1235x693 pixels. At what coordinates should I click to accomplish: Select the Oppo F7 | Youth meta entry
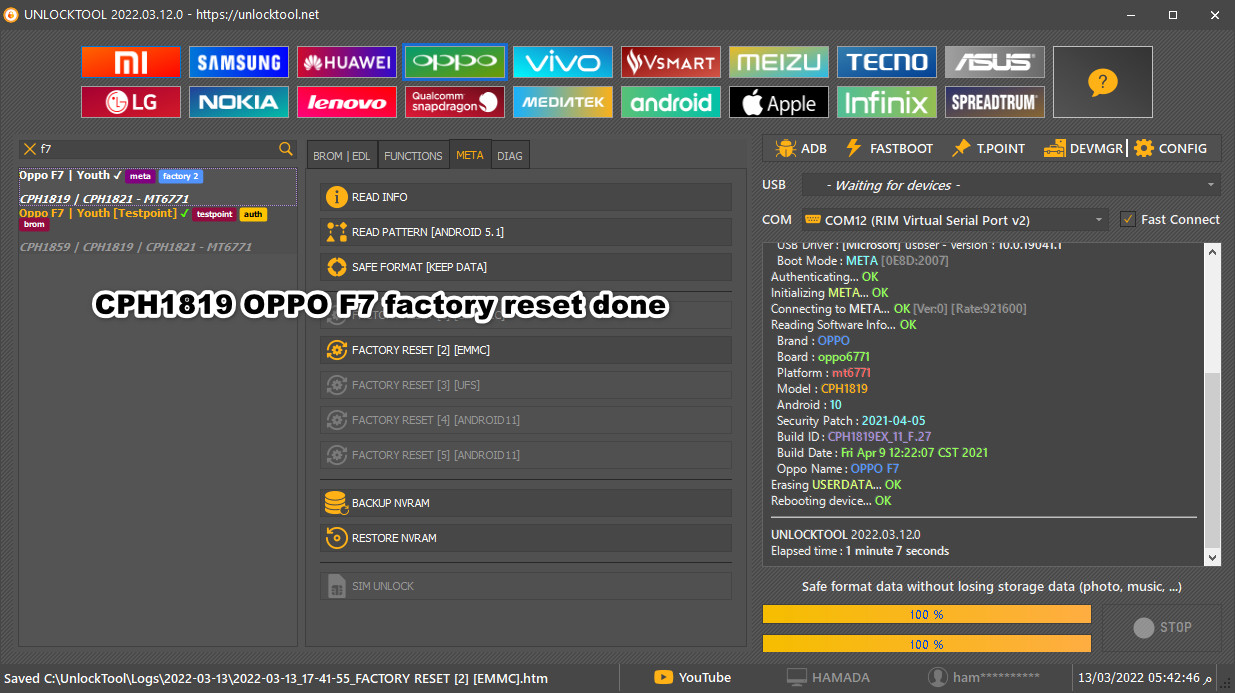pyautogui.click(x=157, y=187)
